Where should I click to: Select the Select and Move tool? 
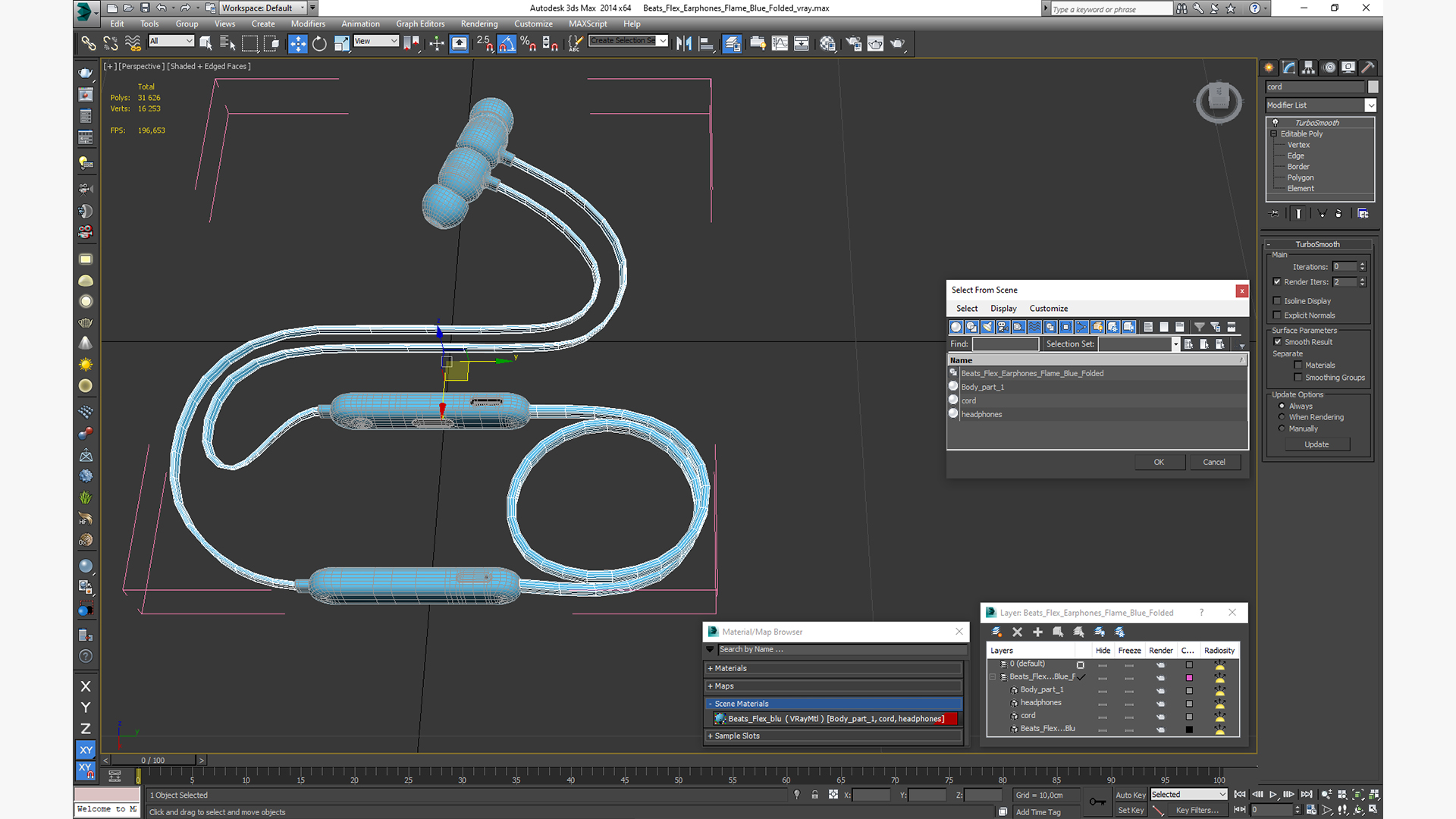click(x=298, y=44)
